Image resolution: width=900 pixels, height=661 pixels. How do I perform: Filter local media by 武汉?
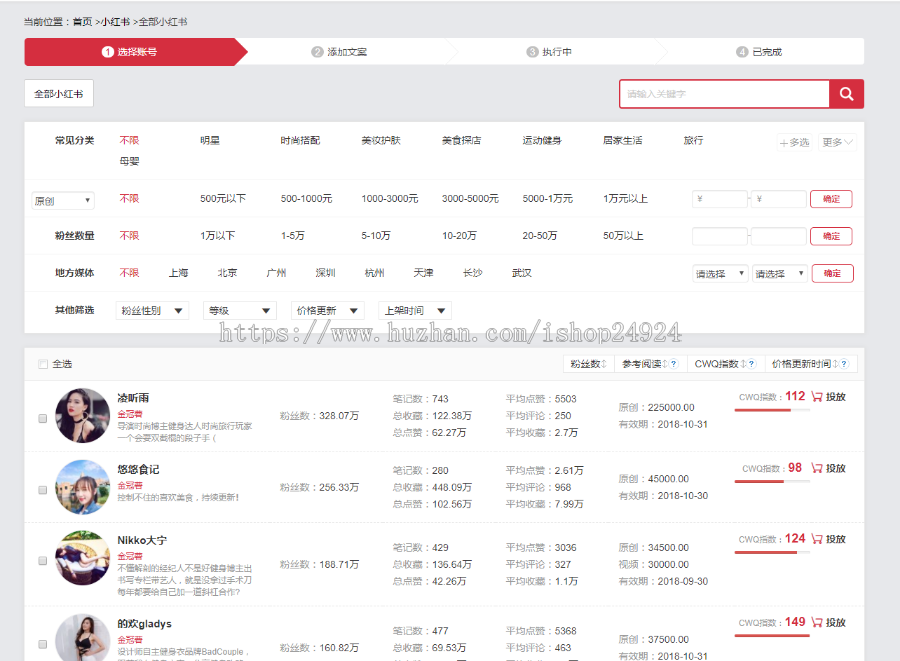[x=522, y=273]
